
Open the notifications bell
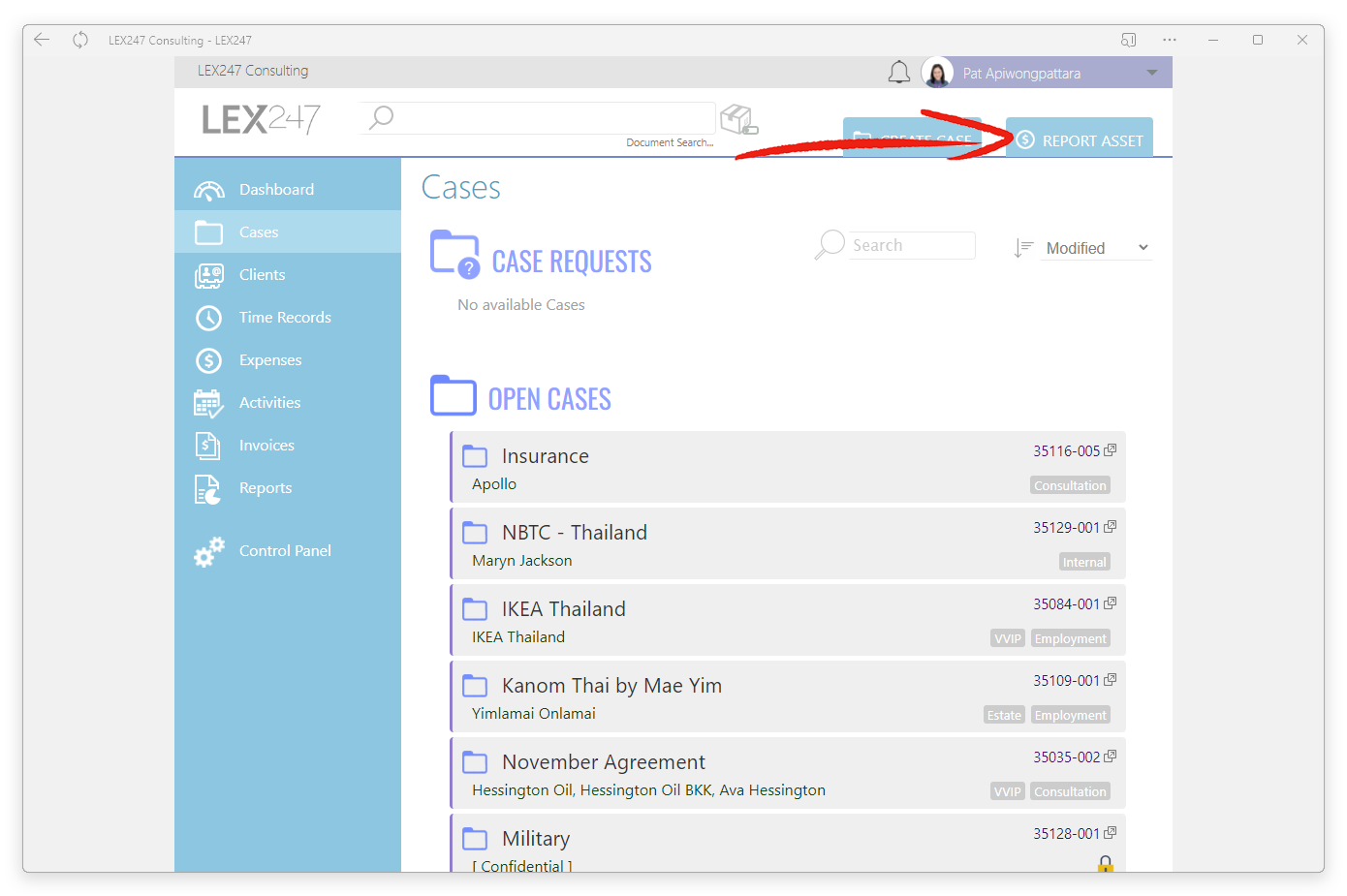point(899,73)
